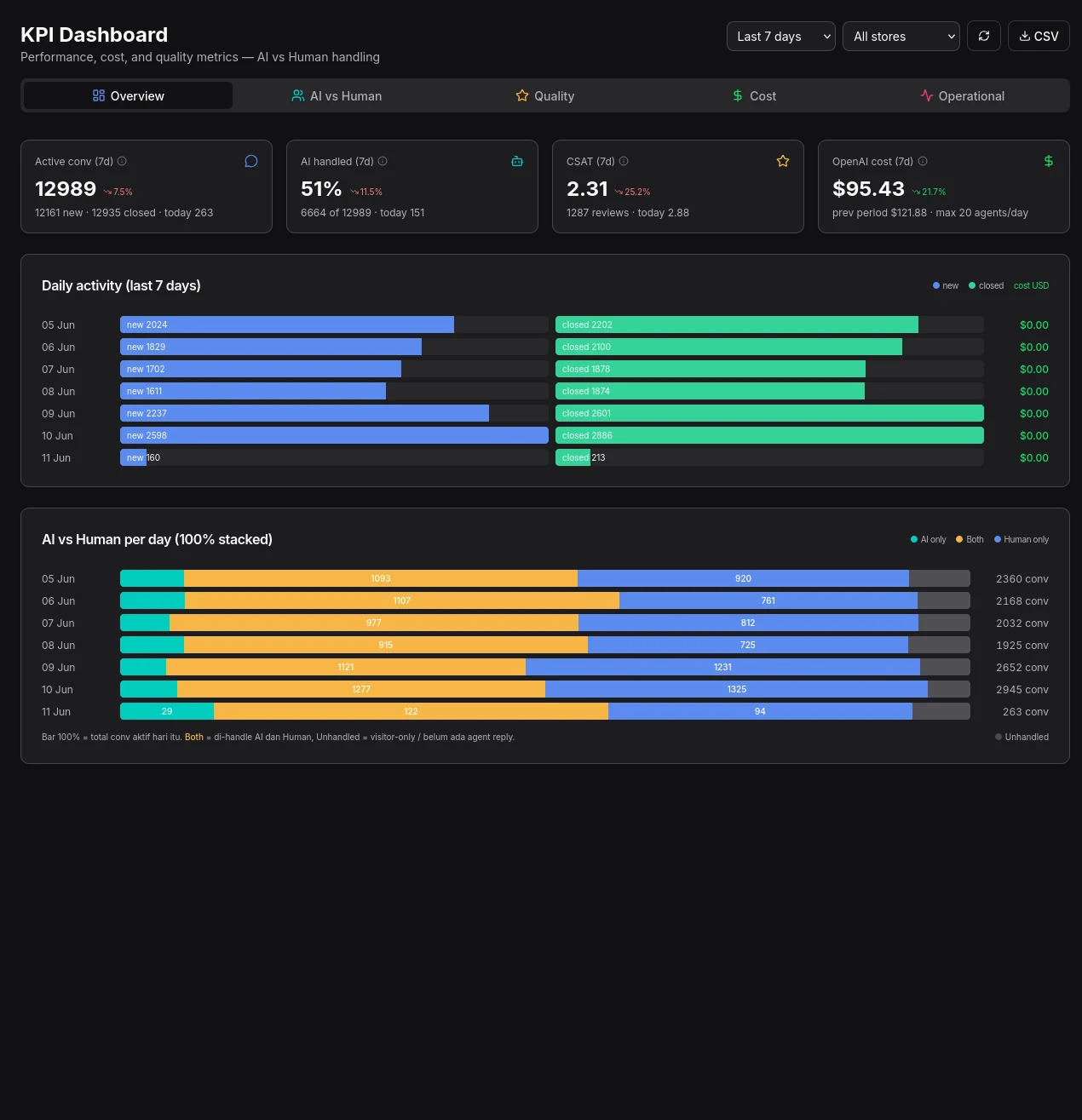The width and height of the screenshot is (1082, 1120).
Task: Click the 'closed 1878' bar for 07 Jun
Action: [711, 369]
